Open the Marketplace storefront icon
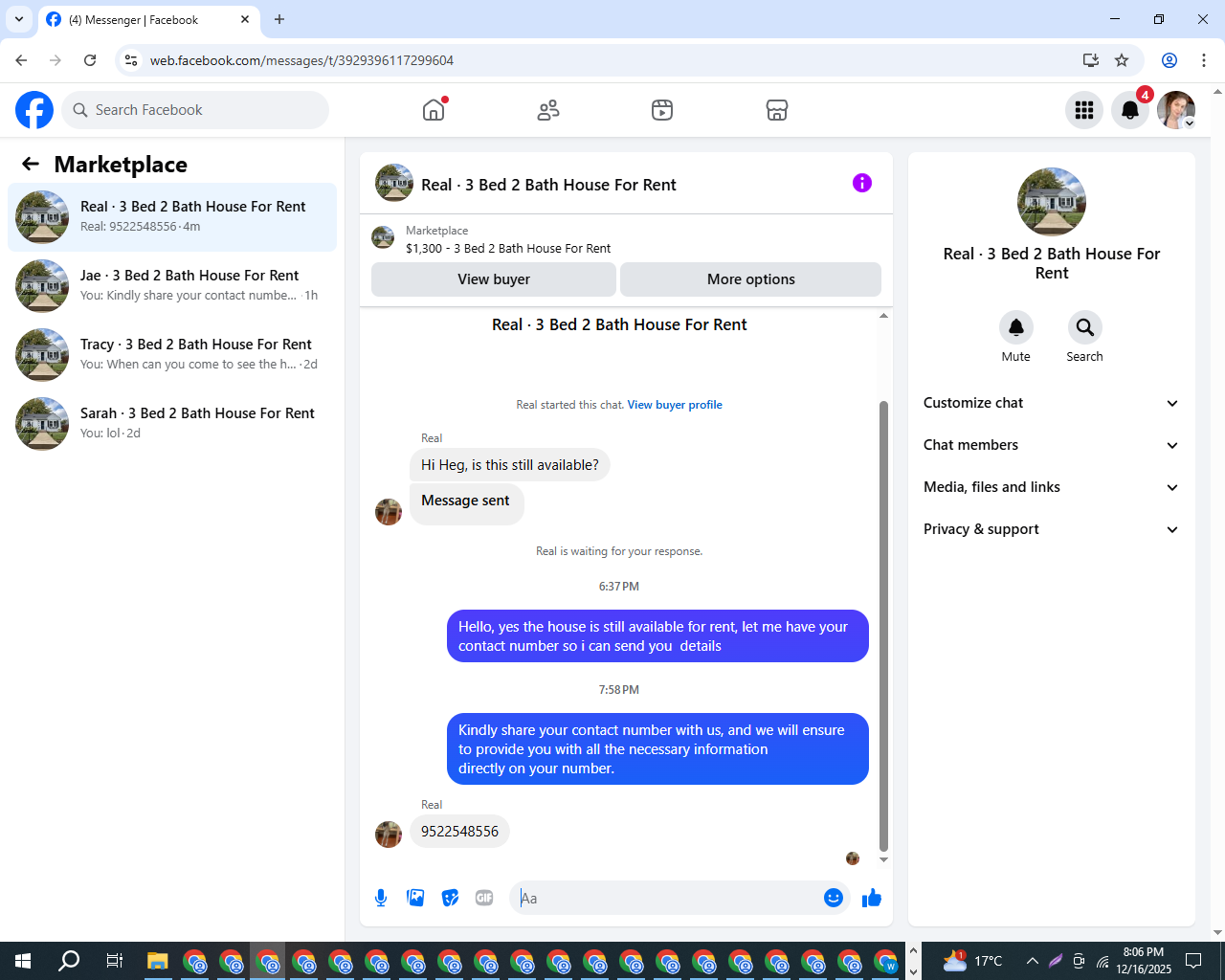 (x=777, y=110)
